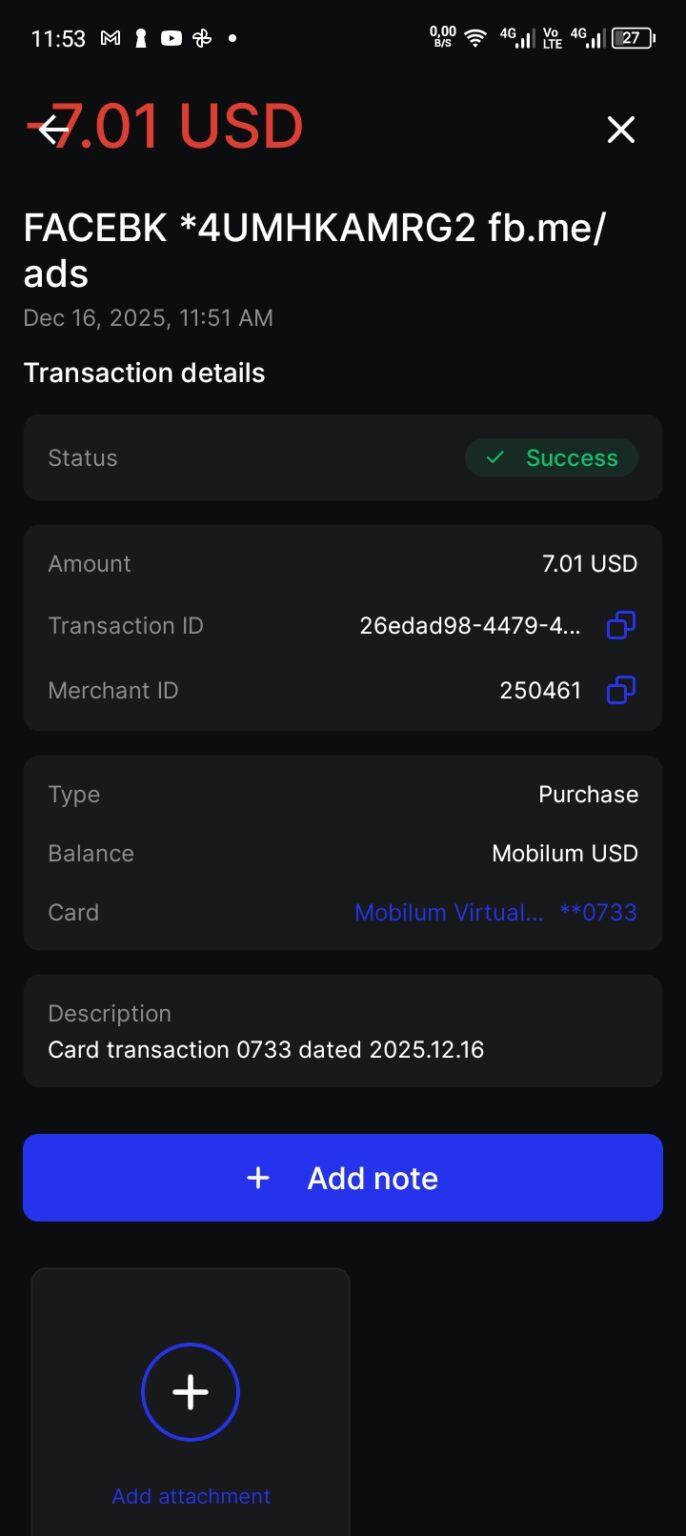
Task: Tap the Description card transaction text
Action: click(266, 1050)
